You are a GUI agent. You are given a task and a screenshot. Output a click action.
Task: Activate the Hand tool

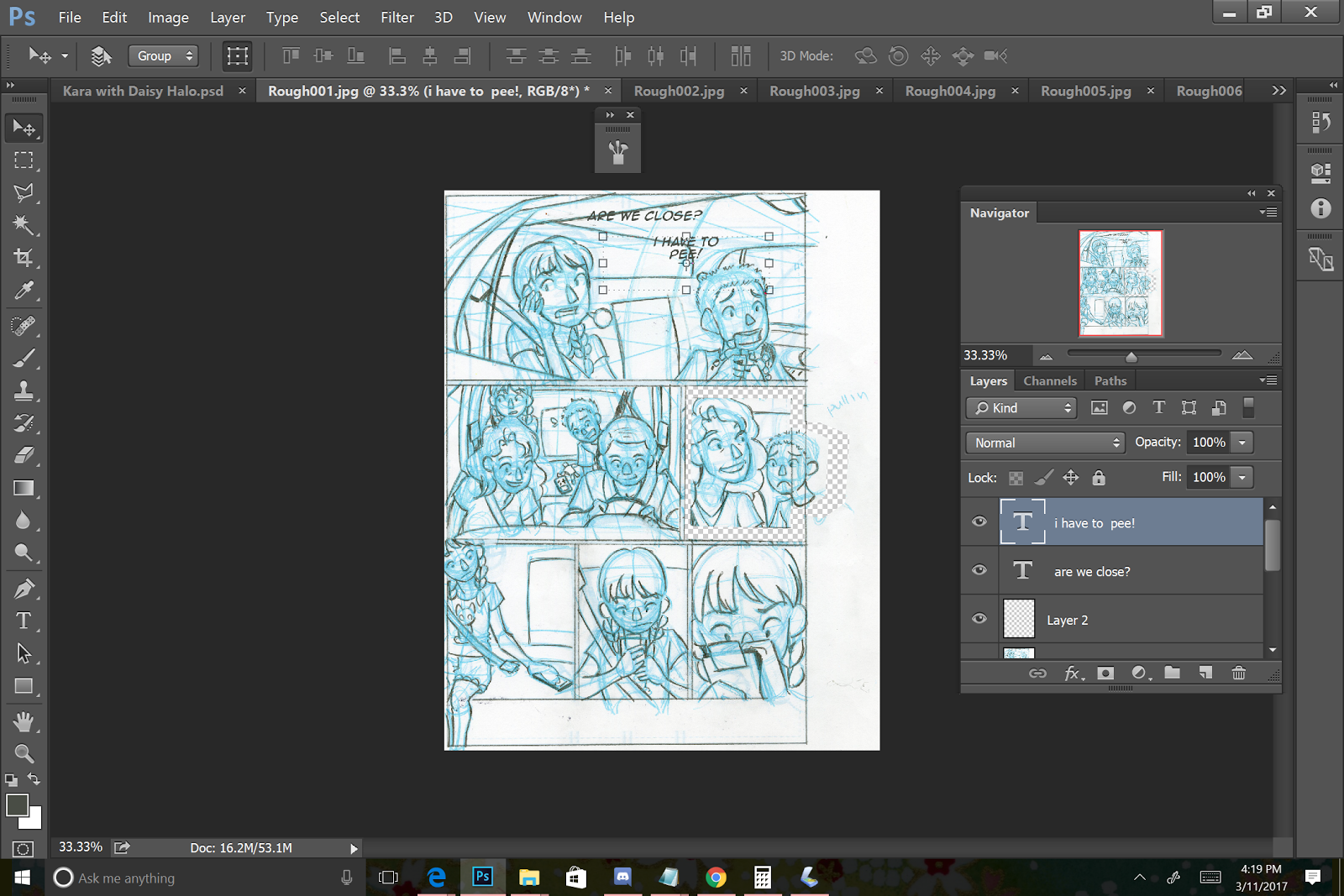tap(24, 721)
